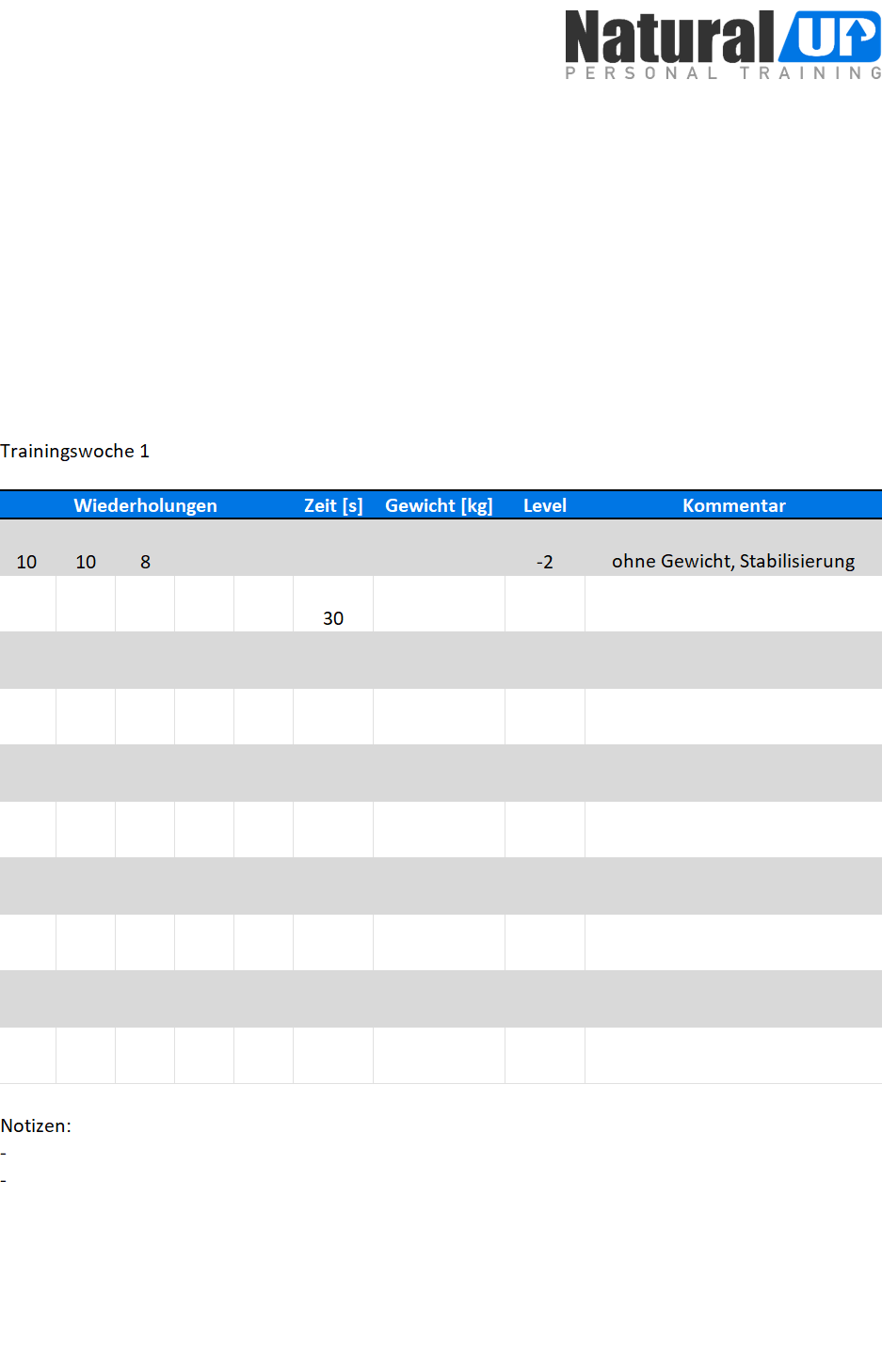Click the 'Notizen:' label
Image resolution: width=882 pixels, height=1372 pixels.
[x=36, y=1125]
